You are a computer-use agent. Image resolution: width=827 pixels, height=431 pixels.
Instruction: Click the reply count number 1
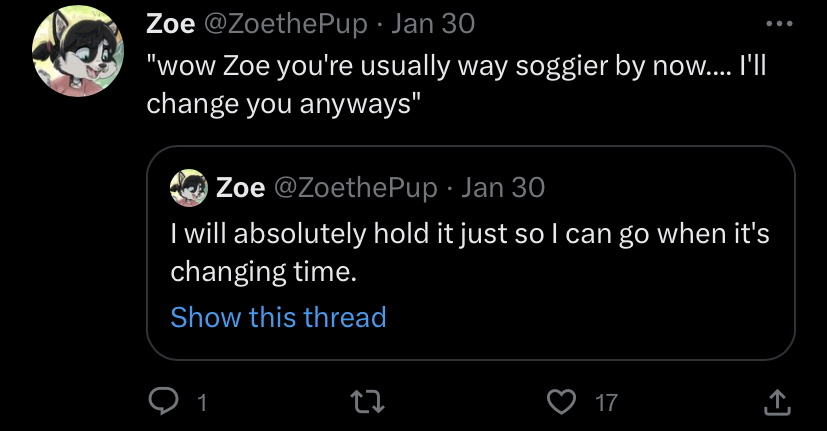[x=202, y=403]
